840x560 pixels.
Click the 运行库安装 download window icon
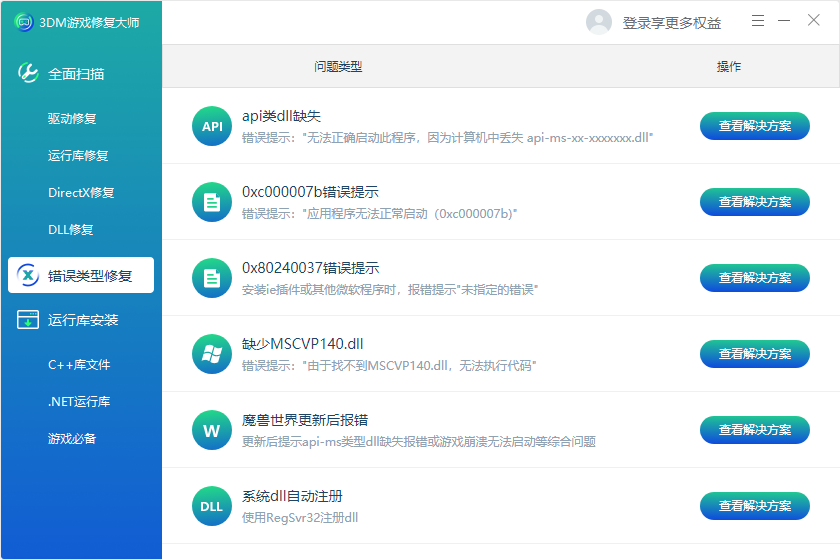pyautogui.click(x=28, y=319)
